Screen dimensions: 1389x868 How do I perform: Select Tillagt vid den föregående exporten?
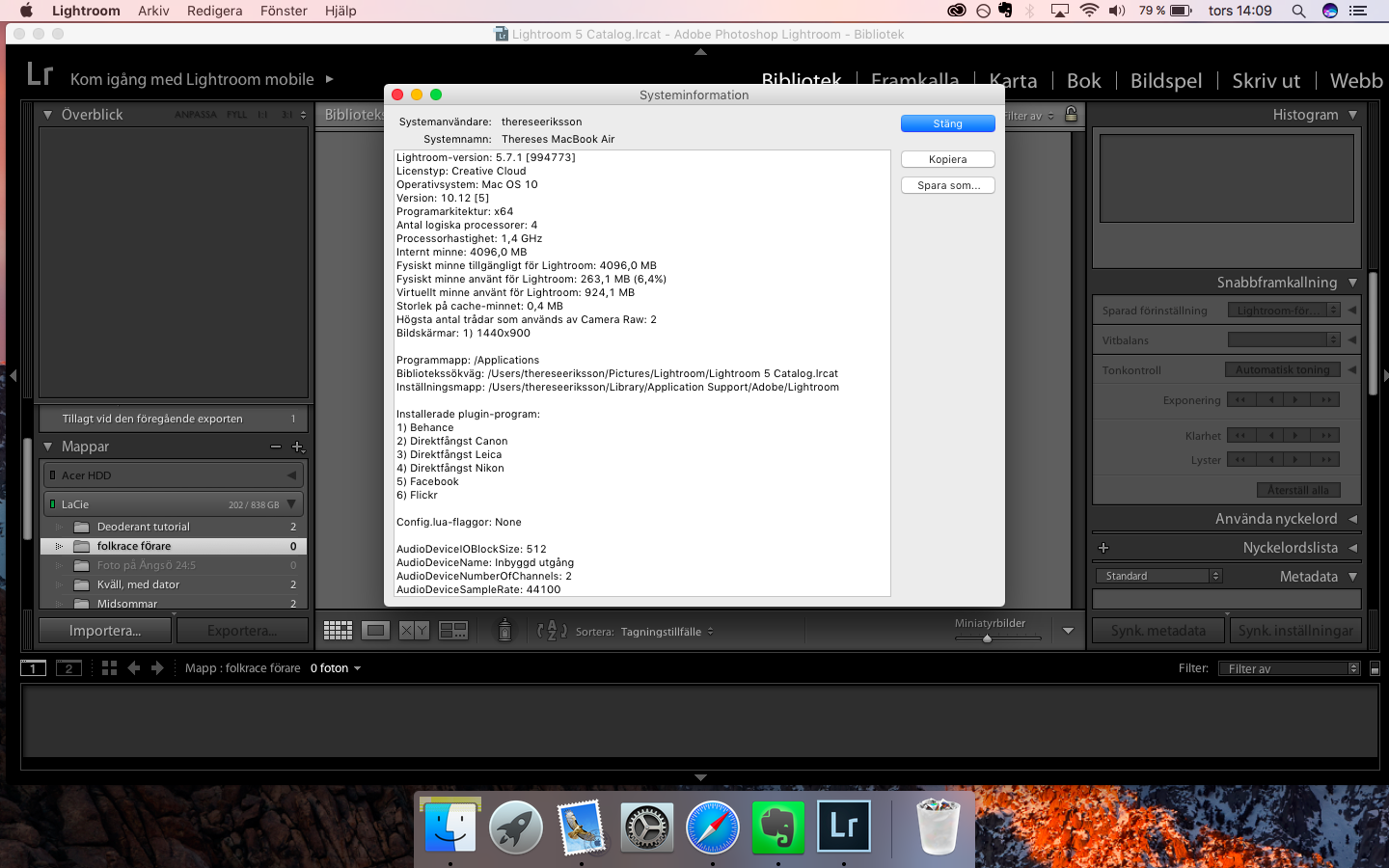tap(173, 419)
